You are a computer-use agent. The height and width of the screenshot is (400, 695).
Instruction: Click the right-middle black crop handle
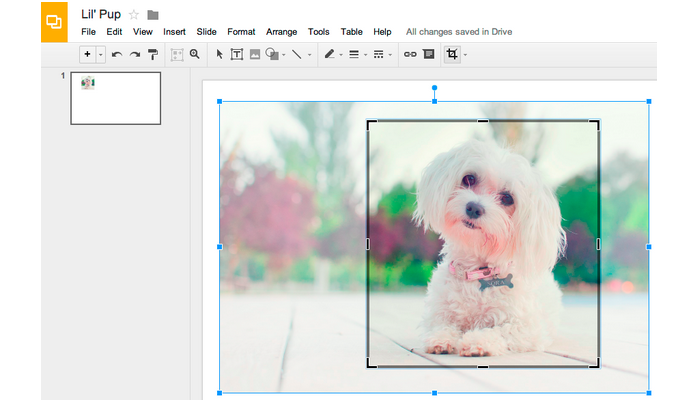598,244
